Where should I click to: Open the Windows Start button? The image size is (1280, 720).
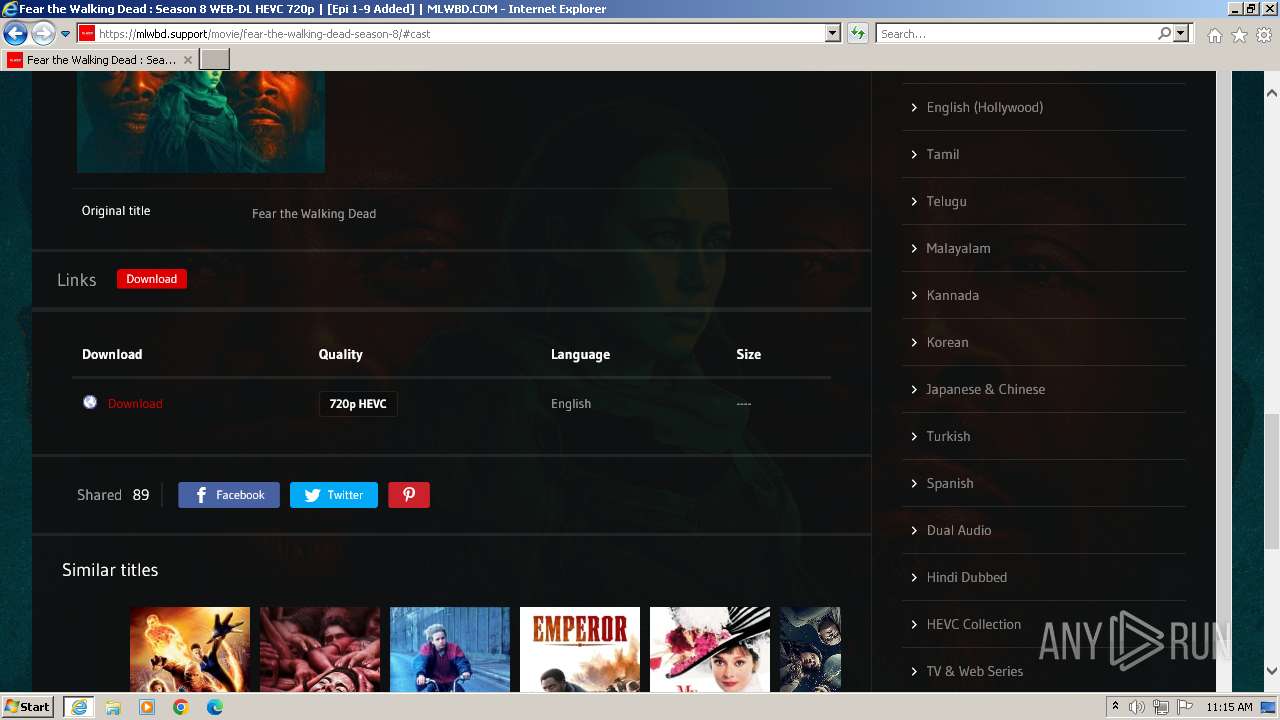[28, 706]
